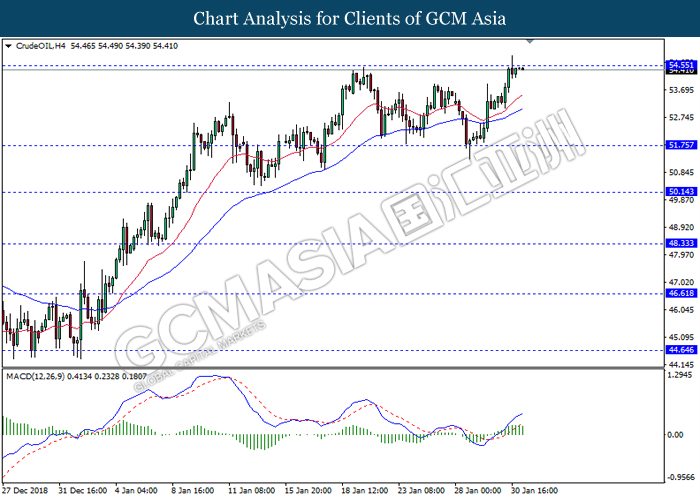Click the triangle next to CrudeOIL.H4
The image size is (700, 500).
pos(8,46)
